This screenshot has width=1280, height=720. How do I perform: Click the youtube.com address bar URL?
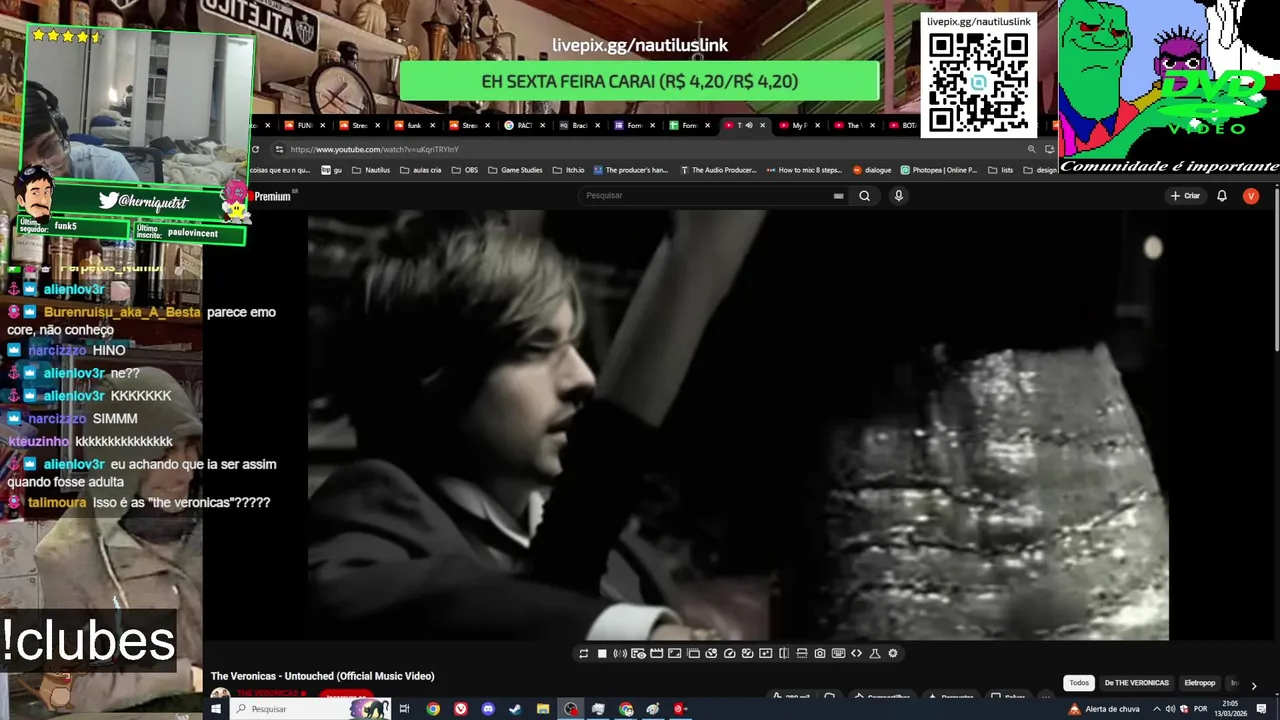(x=375, y=149)
